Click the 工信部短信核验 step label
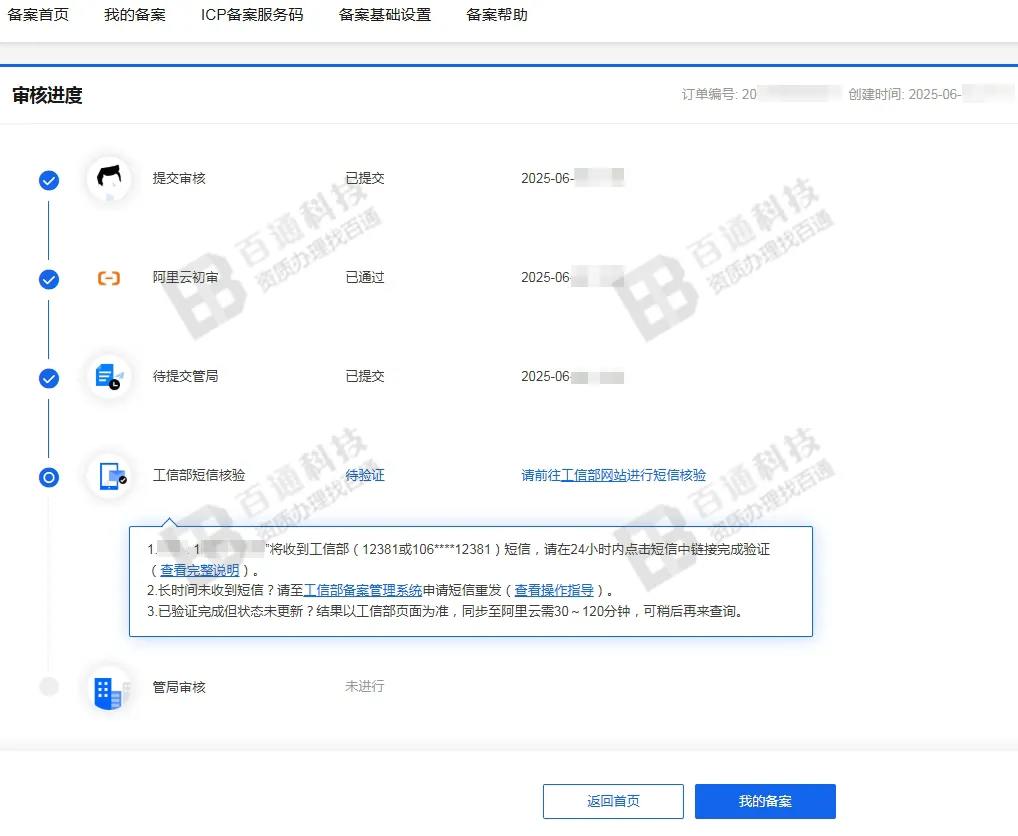Viewport: 1018px width, 836px height. [199, 475]
